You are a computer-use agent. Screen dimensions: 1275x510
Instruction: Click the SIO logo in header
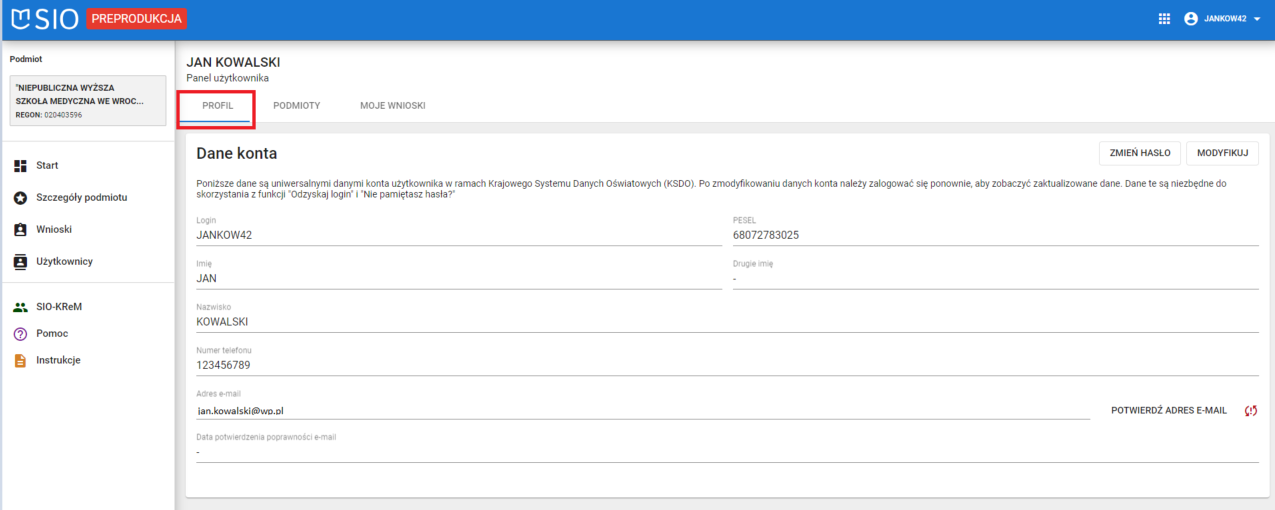45,18
